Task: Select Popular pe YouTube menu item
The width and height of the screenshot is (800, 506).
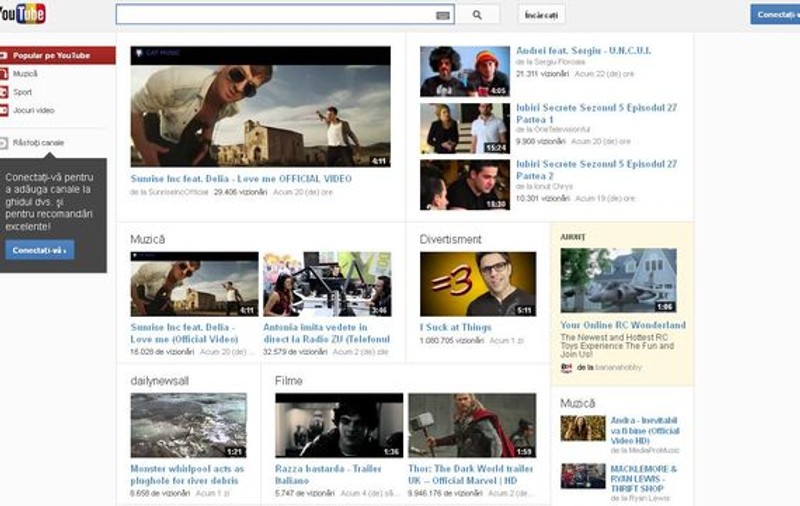Action: (58, 55)
